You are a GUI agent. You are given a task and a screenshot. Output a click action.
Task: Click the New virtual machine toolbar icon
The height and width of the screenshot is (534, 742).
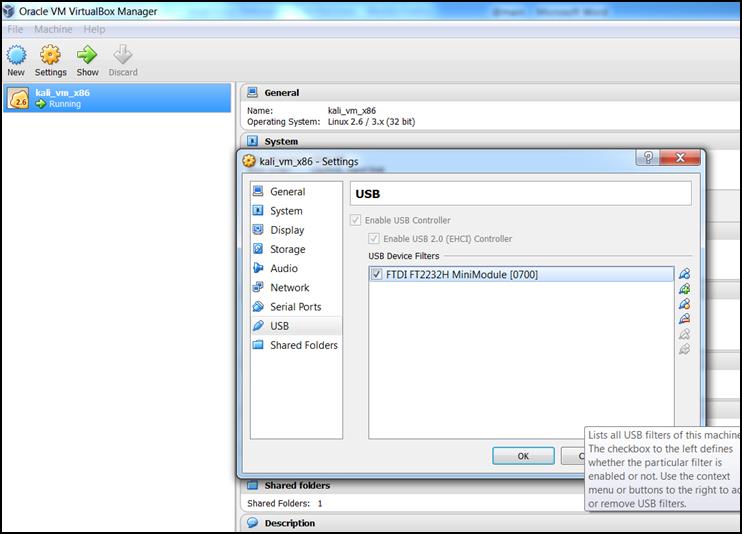[x=16, y=61]
